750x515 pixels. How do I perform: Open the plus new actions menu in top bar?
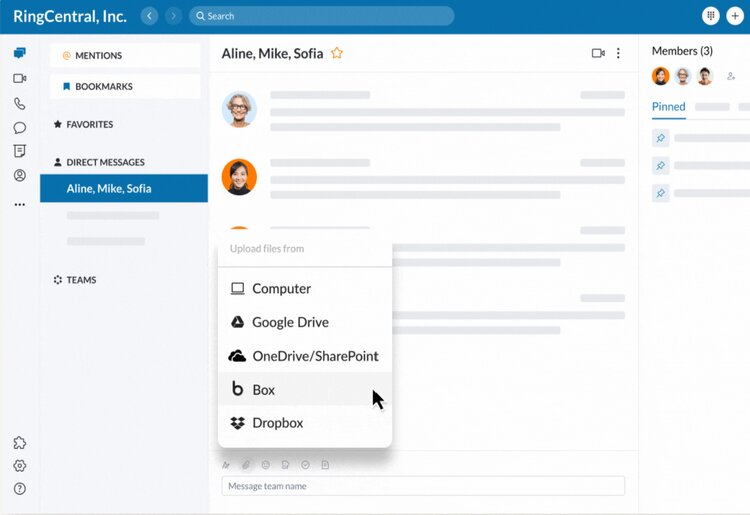click(735, 16)
